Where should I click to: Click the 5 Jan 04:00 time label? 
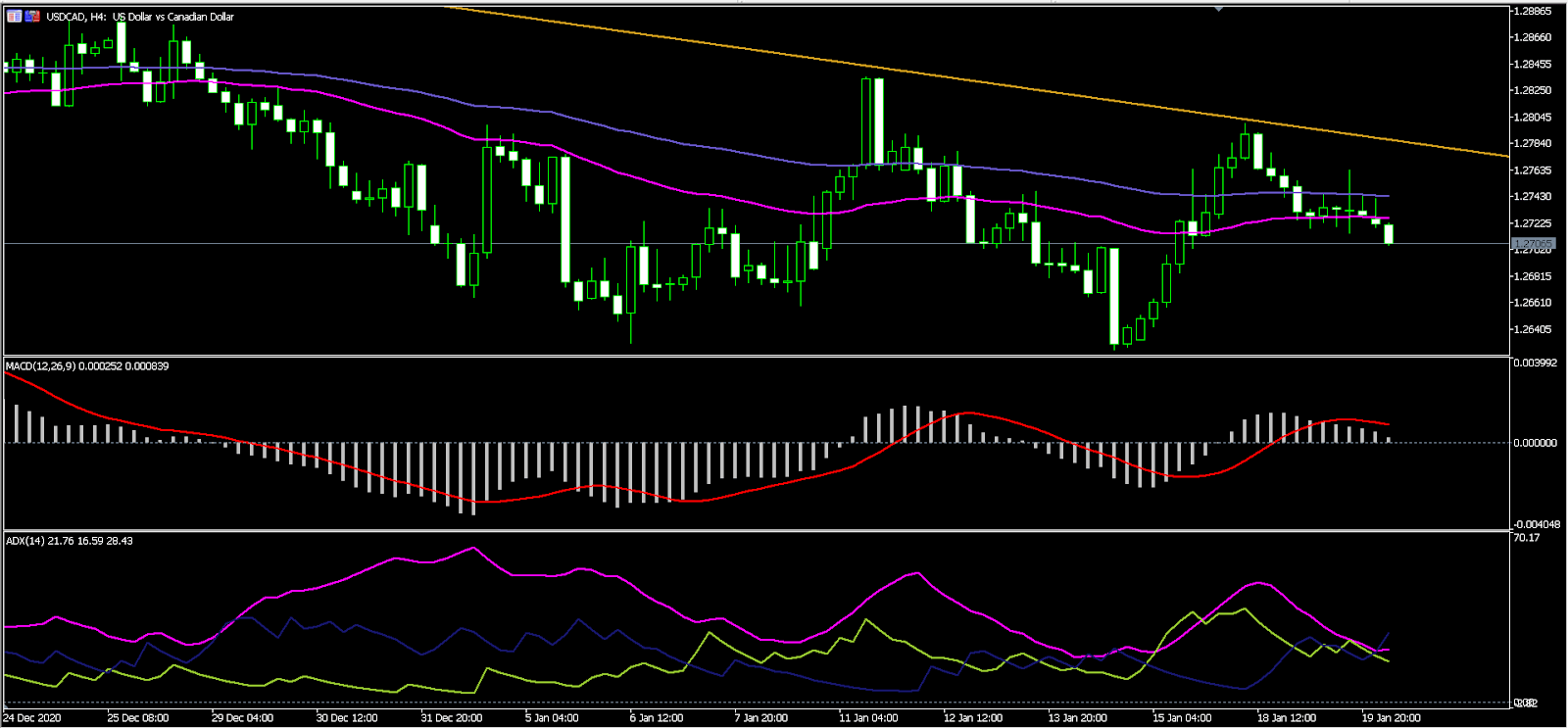[551, 718]
